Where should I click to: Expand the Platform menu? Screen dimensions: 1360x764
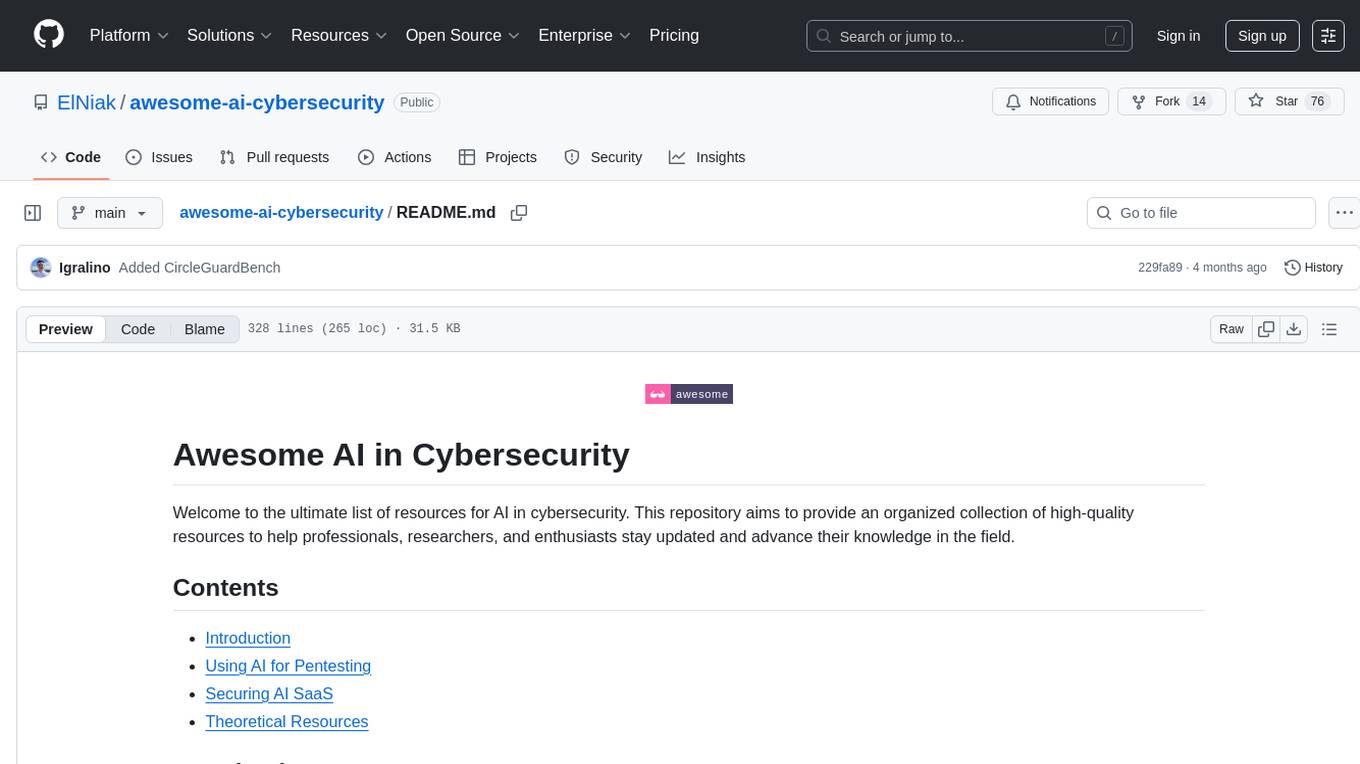129,35
